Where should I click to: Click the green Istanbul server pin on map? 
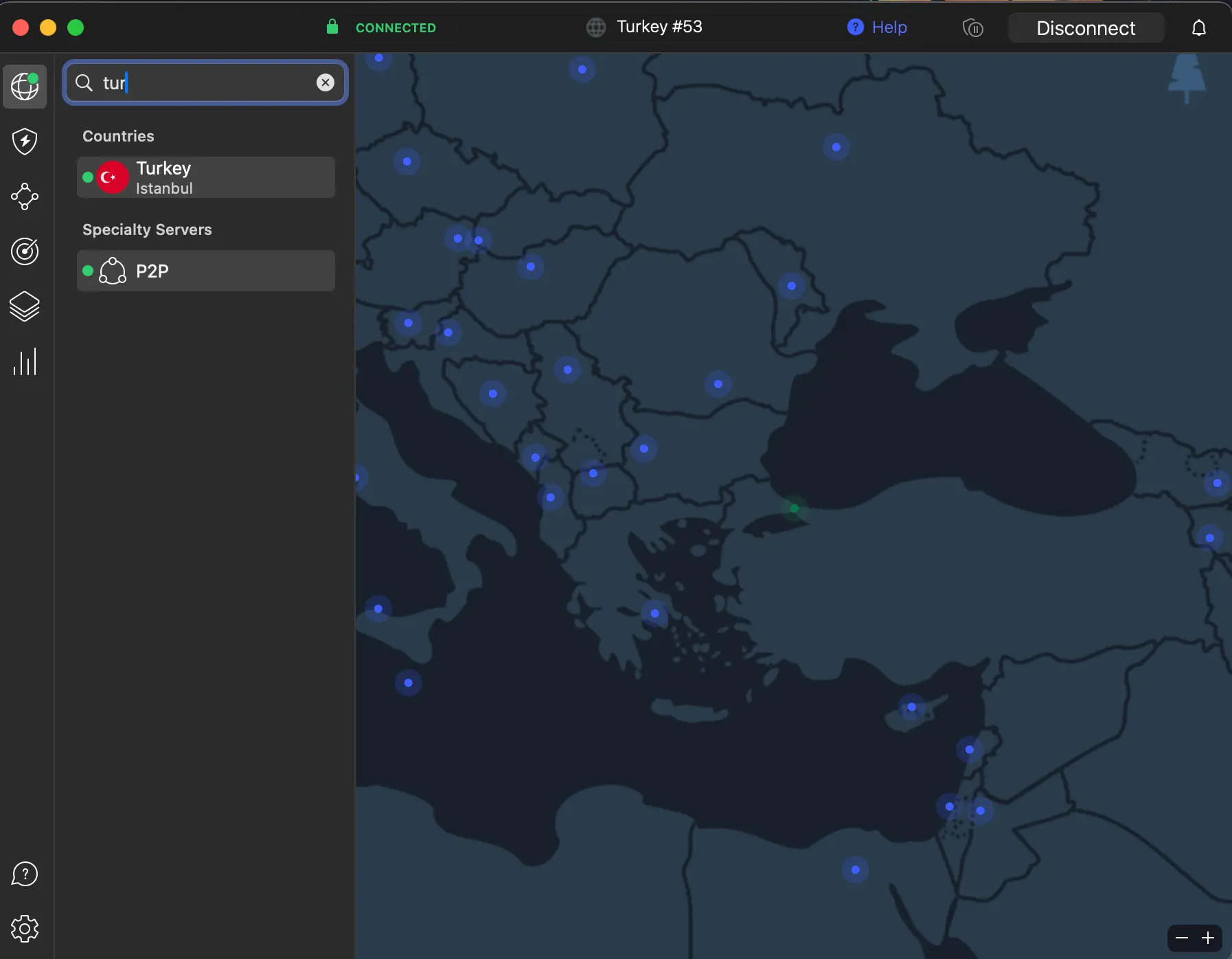(795, 508)
